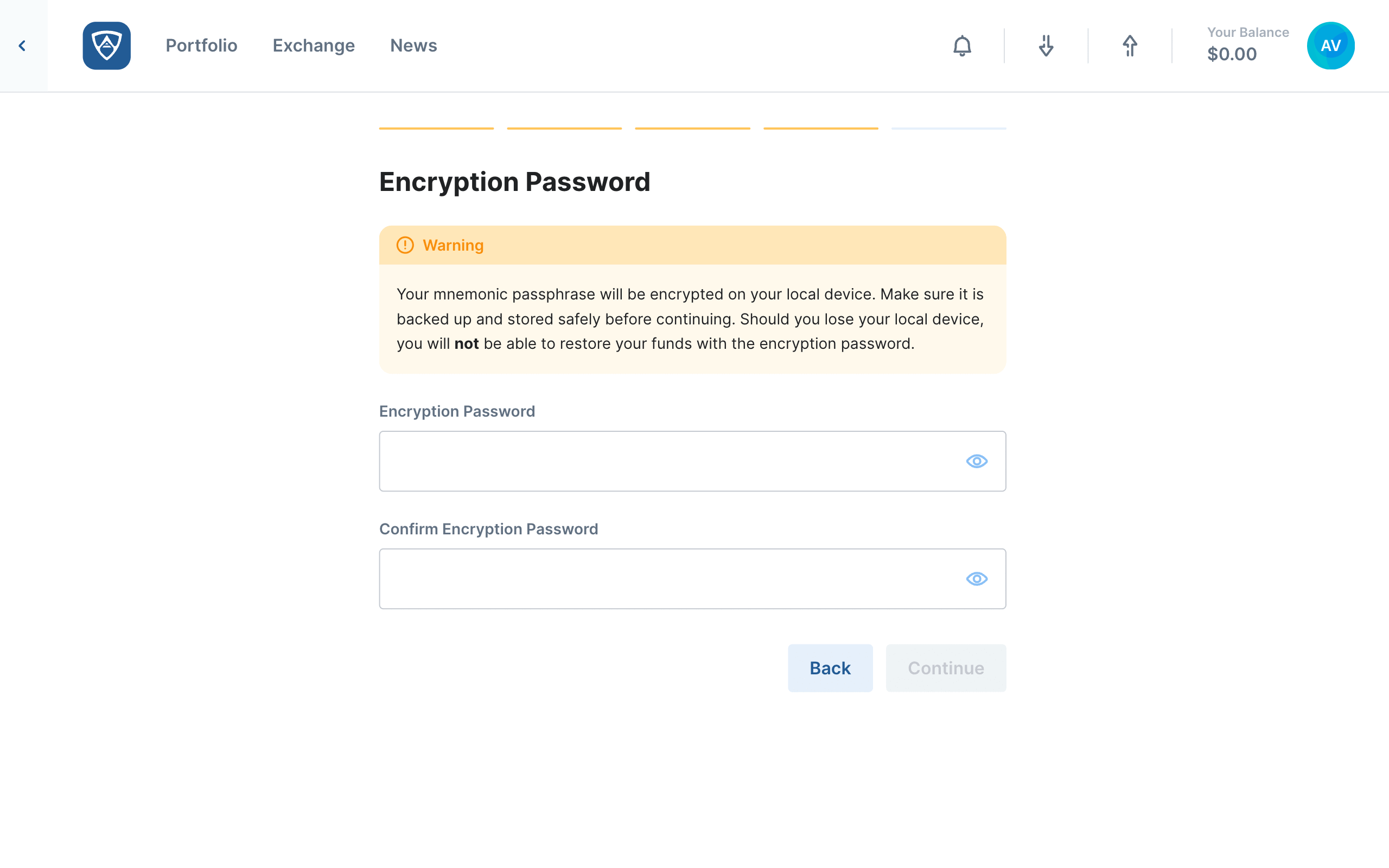Image resolution: width=1389 pixels, height=868 pixels.
Task: Open the shield logo home icon
Action: pyautogui.click(x=106, y=46)
